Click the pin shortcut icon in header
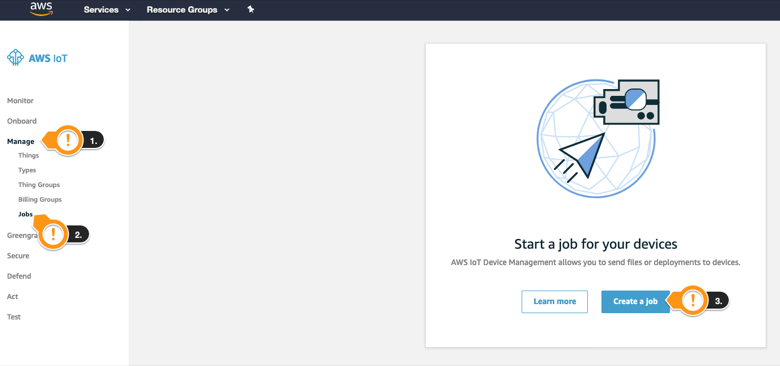Viewport: 780px width, 366px height. click(x=251, y=9)
